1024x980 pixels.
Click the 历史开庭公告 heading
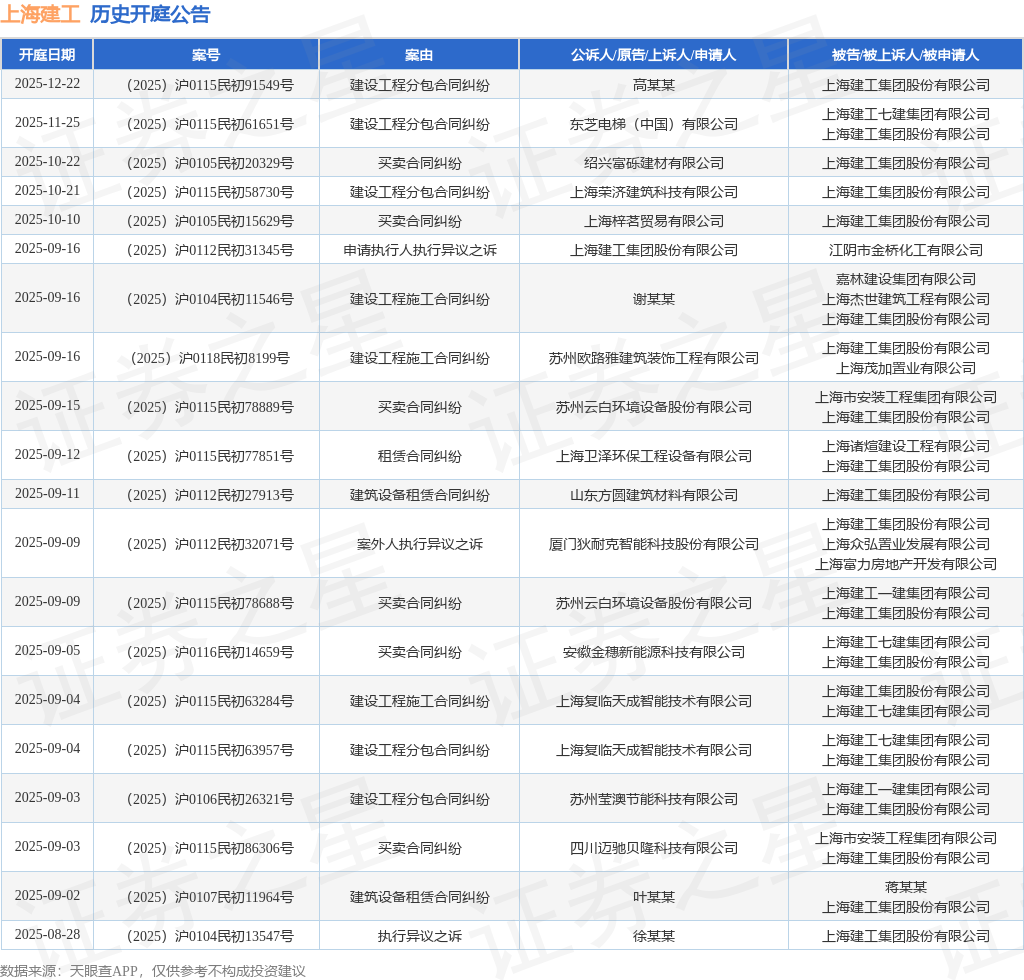tap(150, 14)
